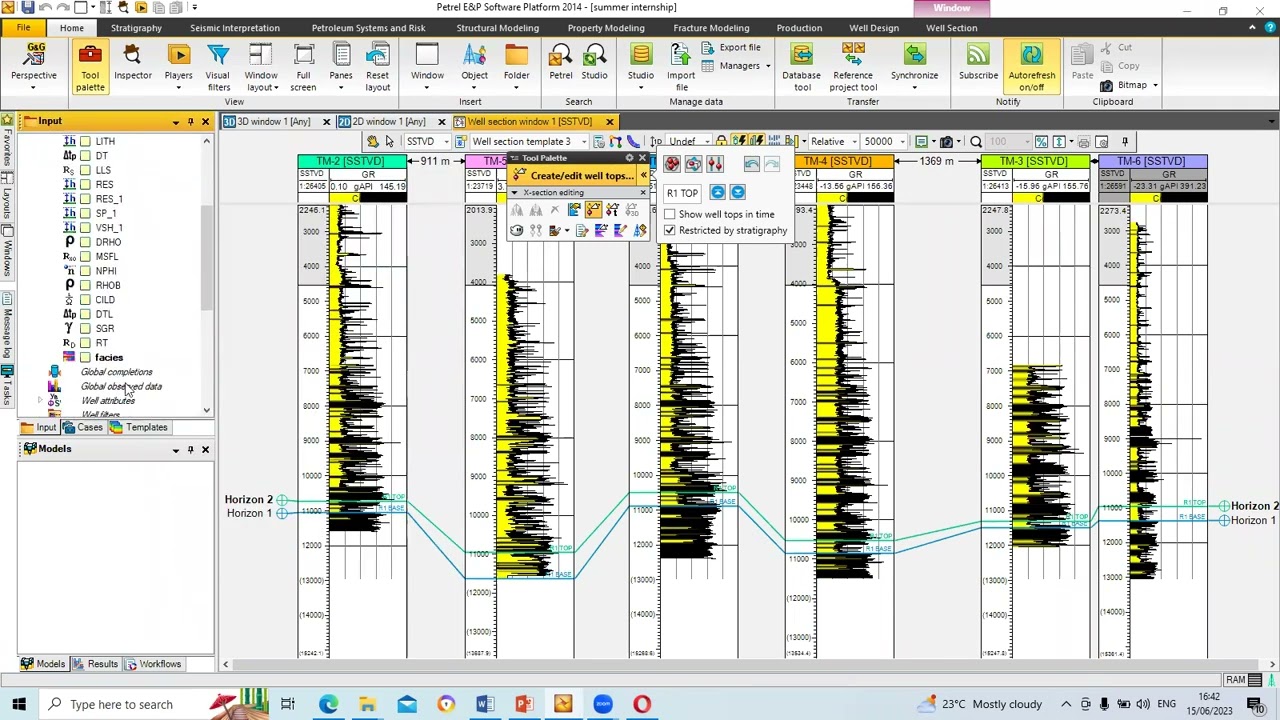Toggle the RES_1 log checkbox
Image resolution: width=1280 pixels, height=720 pixels.
click(85, 199)
